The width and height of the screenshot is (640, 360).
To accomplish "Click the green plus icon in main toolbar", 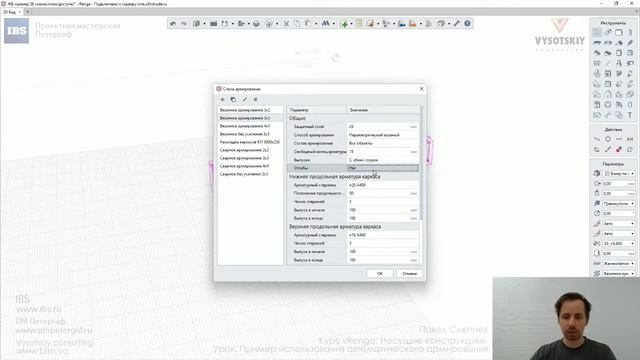I will tap(344, 24).
